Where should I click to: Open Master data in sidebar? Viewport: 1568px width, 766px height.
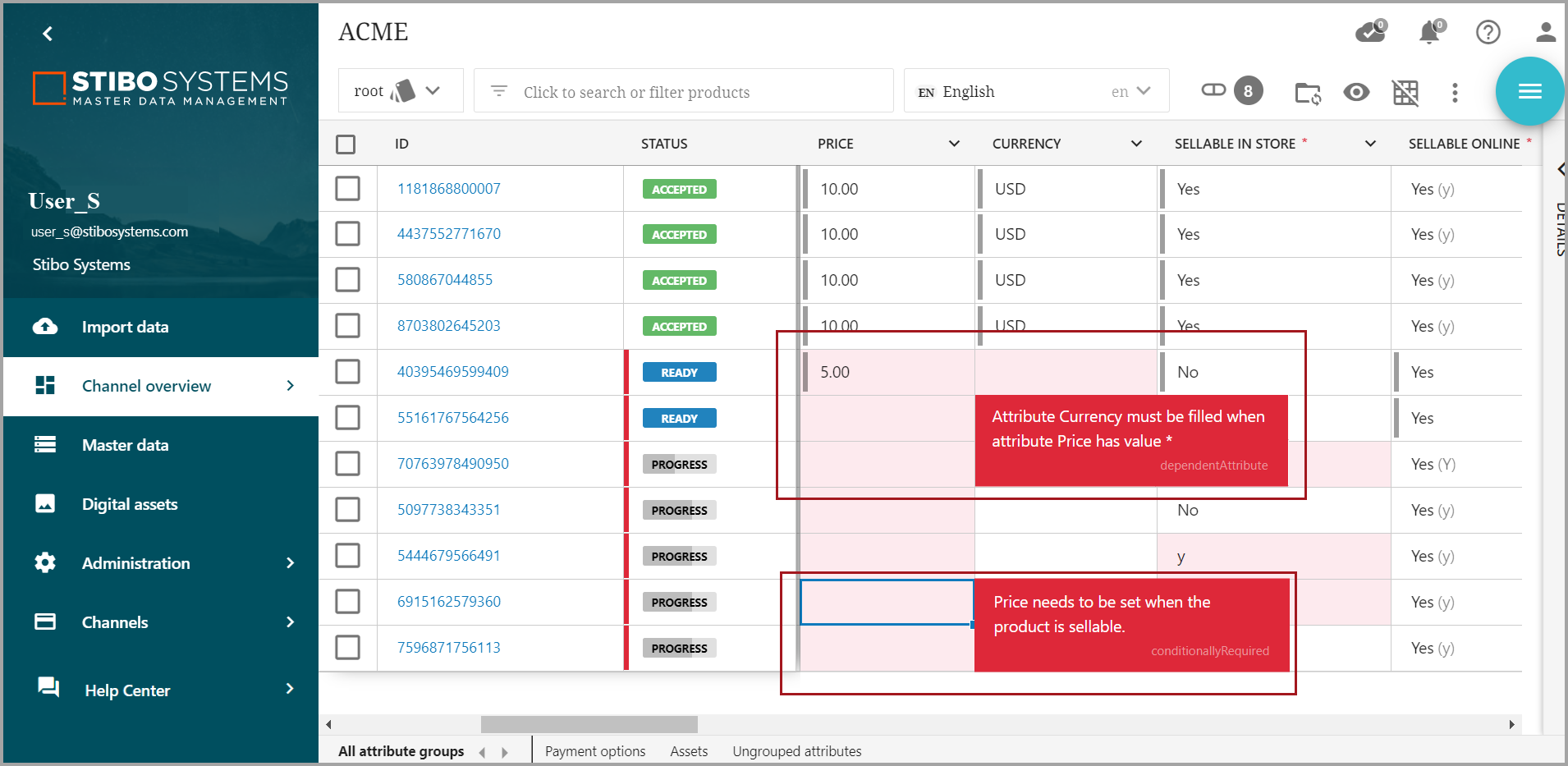coord(125,445)
